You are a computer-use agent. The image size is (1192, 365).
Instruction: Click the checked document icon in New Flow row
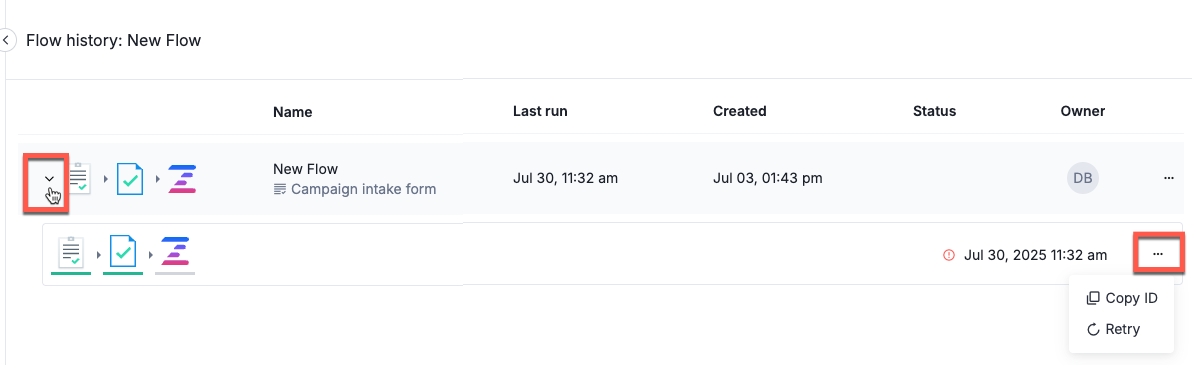coord(130,178)
